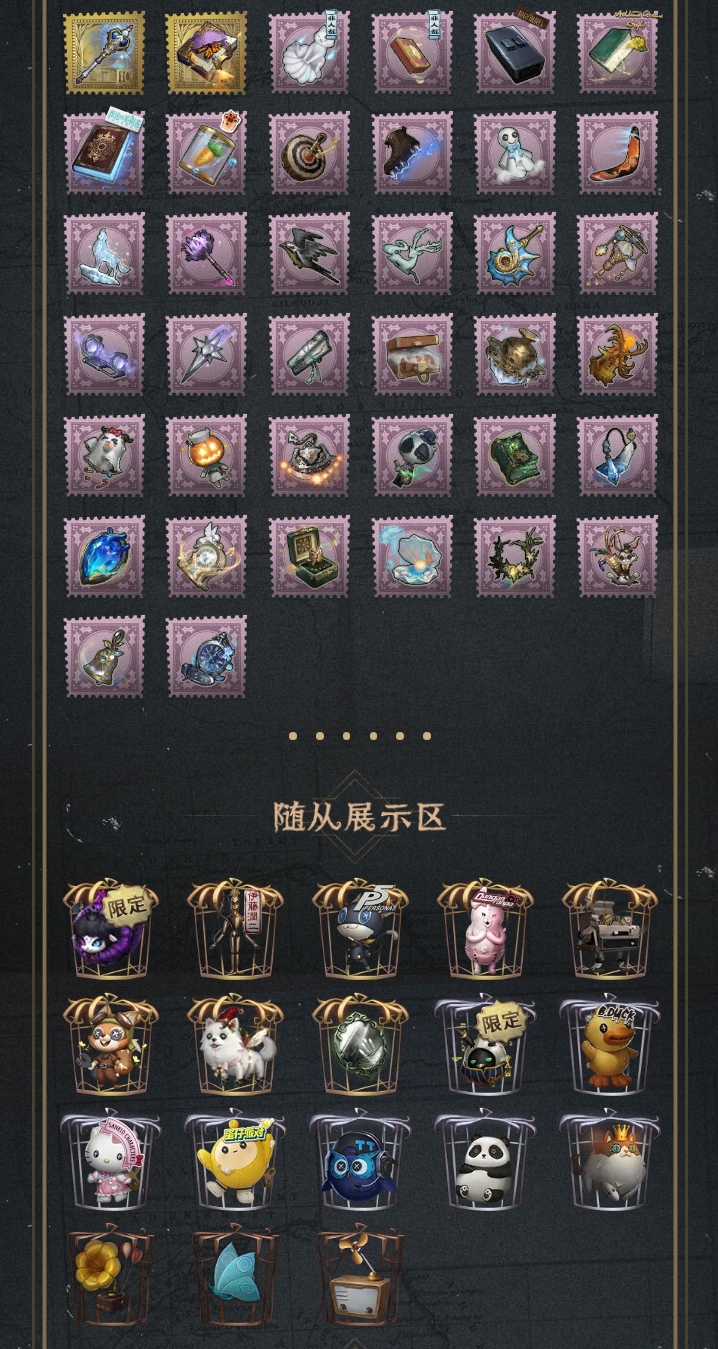Image resolution: width=718 pixels, height=1349 pixels.
Task: Click the 随从展示区 section heading
Action: [x=359, y=817]
